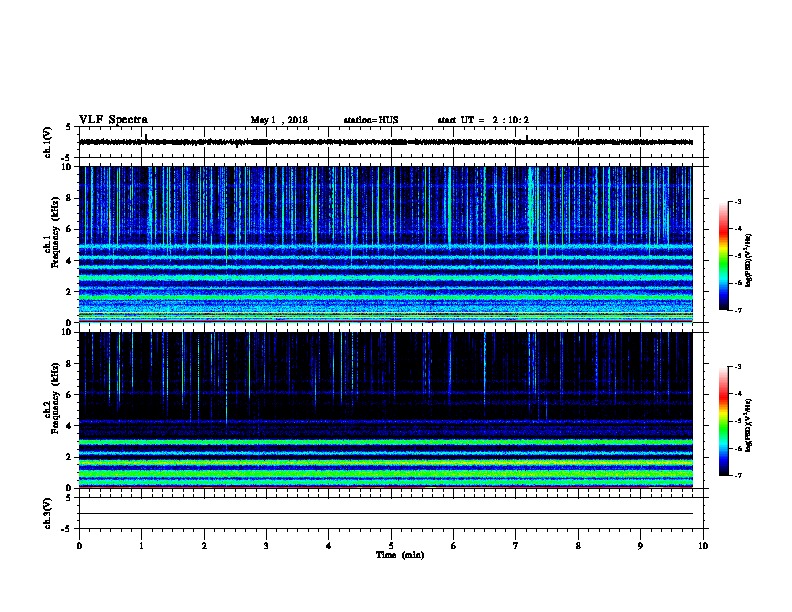Image resolution: width=792 pixels, height=612 pixels.
Task: Click the "Time (min)" x-axis label
Action: click(400, 555)
